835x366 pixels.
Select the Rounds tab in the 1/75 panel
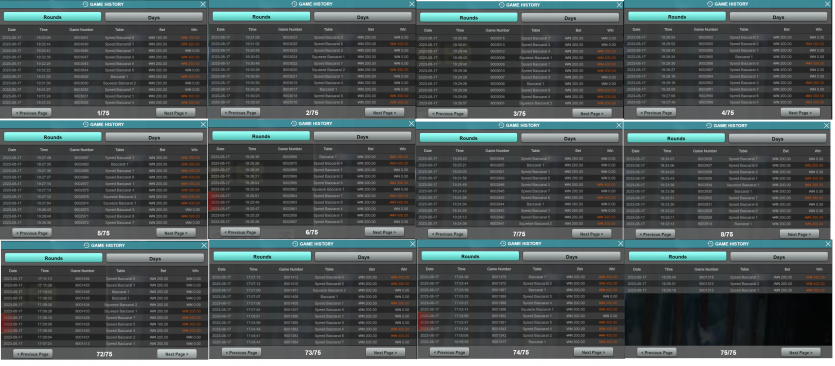tap(53, 17)
